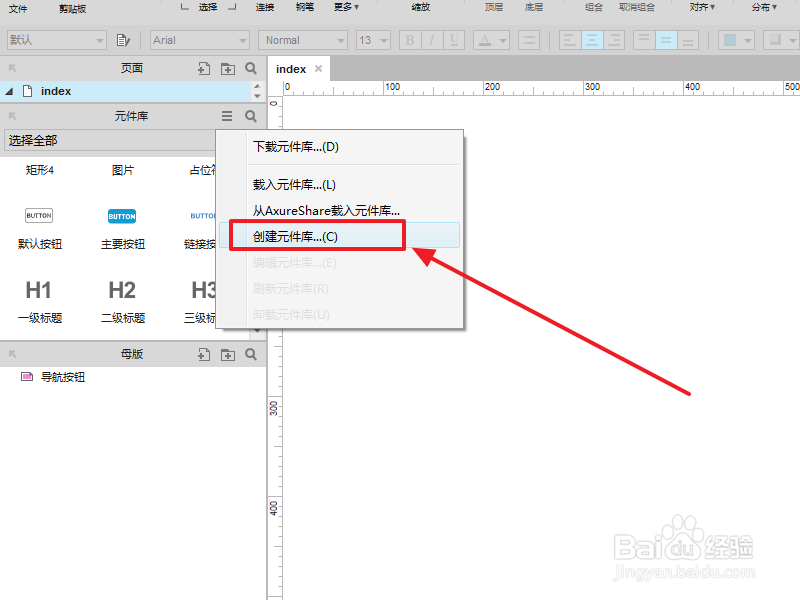
Task: Add a new folder in 母版 panel
Action: pyautogui.click(x=228, y=354)
